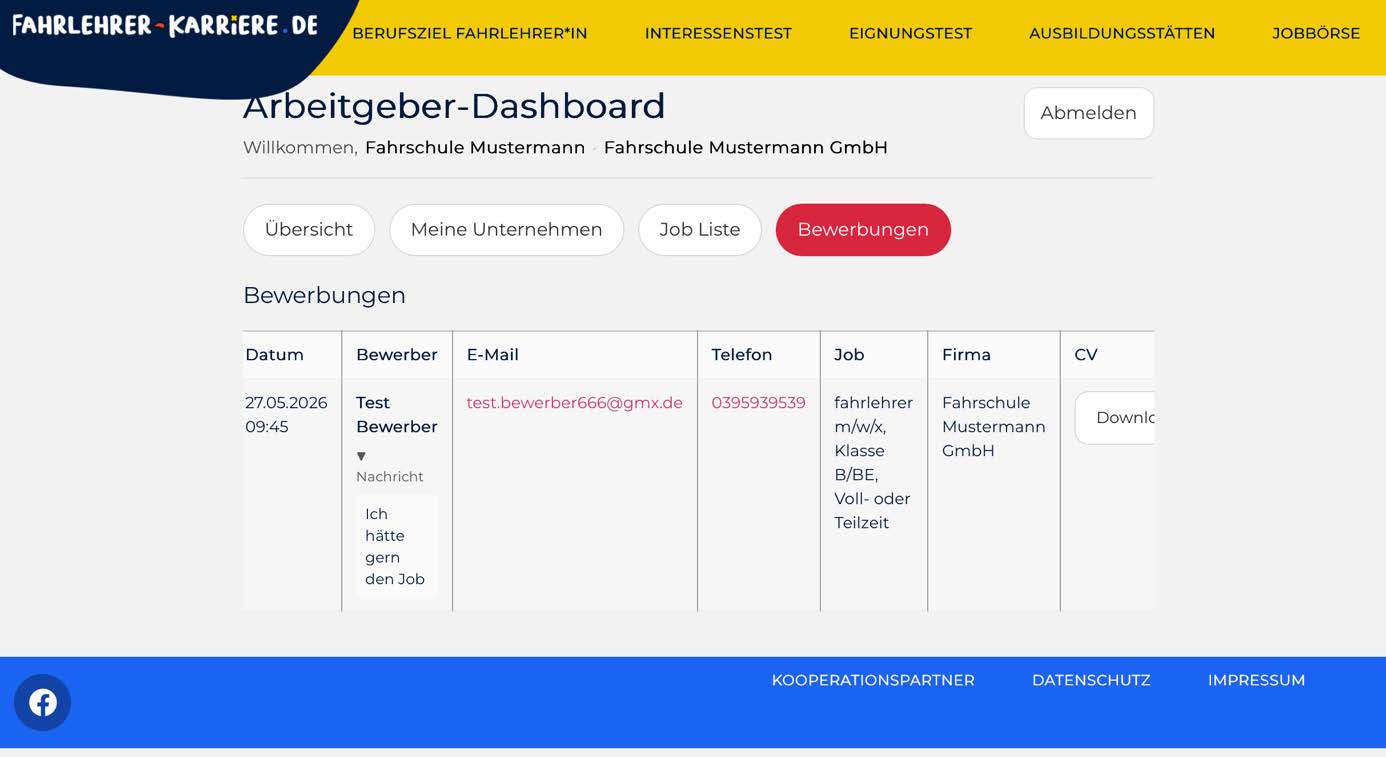Click phone number 0395939539
The image size is (1386, 757).
[x=758, y=403]
